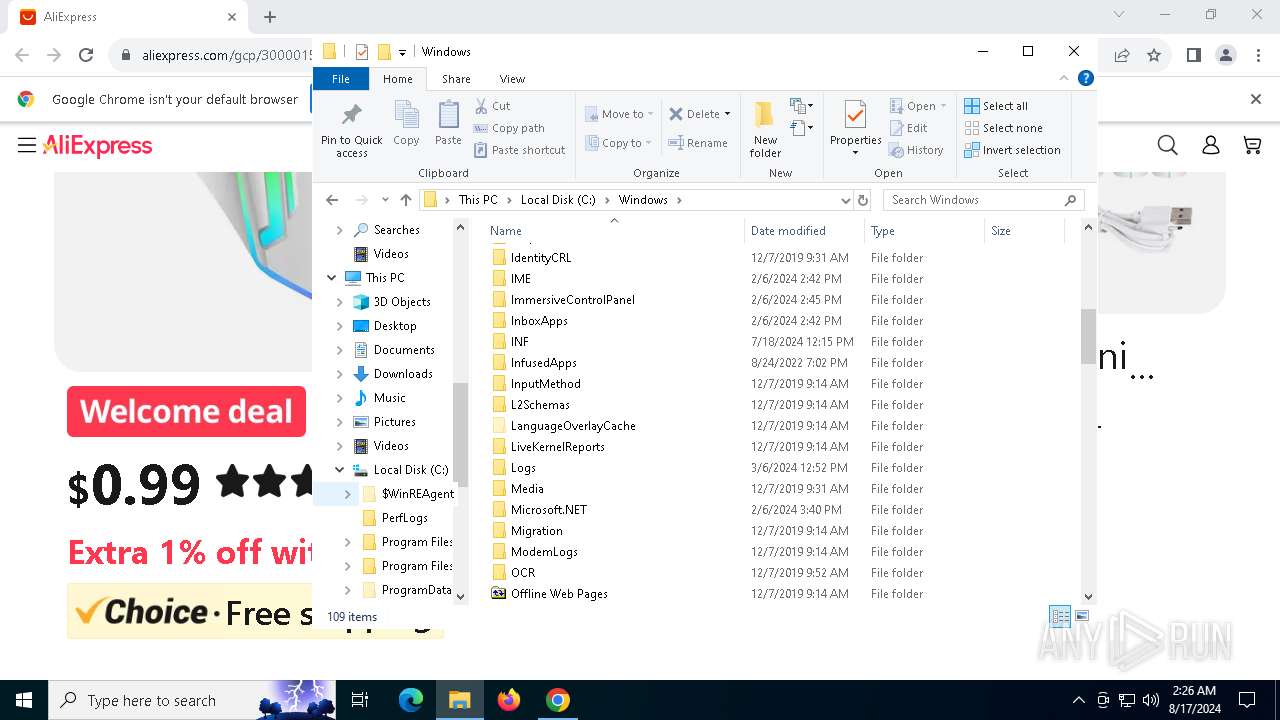The image size is (1280, 720).
Task: Click Chrome reload page button
Action: 86,55
